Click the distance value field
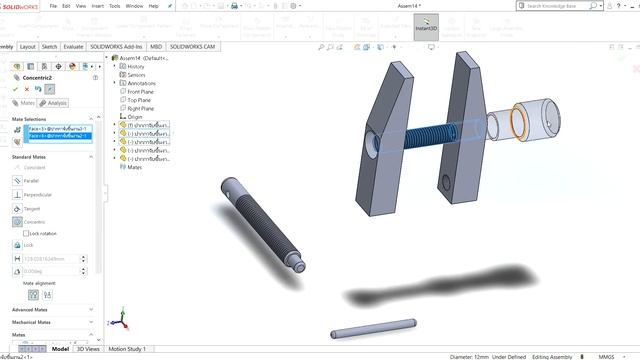Viewport: 640px width, 360px height. pyautogui.click(x=51, y=259)
